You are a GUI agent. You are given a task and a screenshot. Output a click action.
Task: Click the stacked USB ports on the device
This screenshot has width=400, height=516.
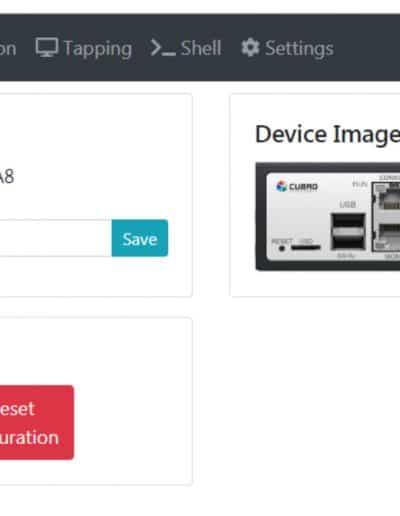coord(348,232)
